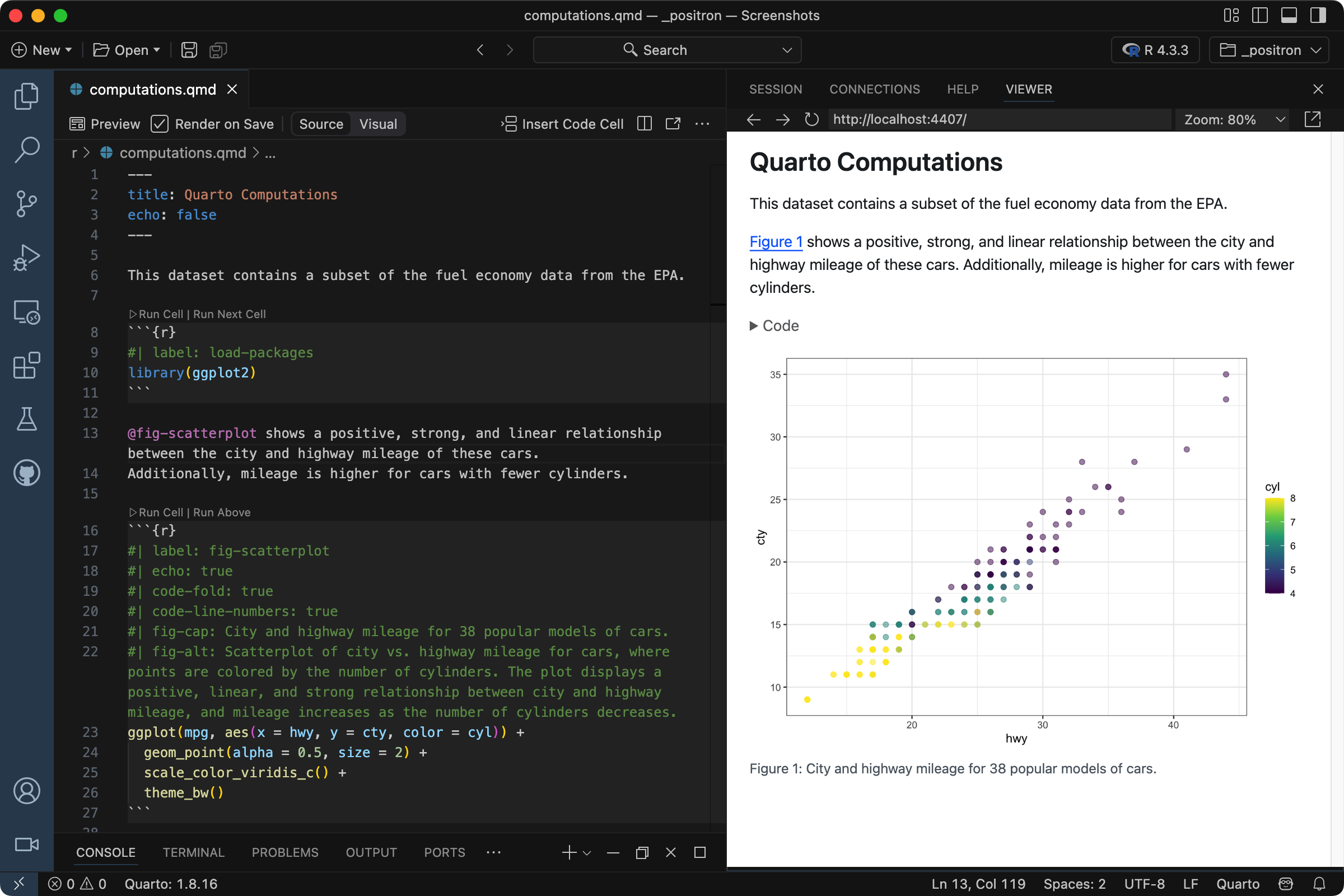The image size is (1344, 896).
Task: Switch to the Connections tab
Action: tap(875, 89)
